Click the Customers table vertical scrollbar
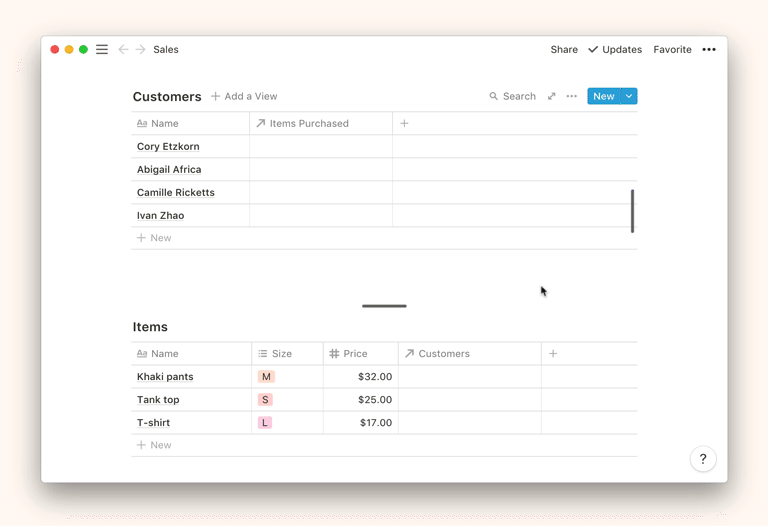 tap(632, 211)
